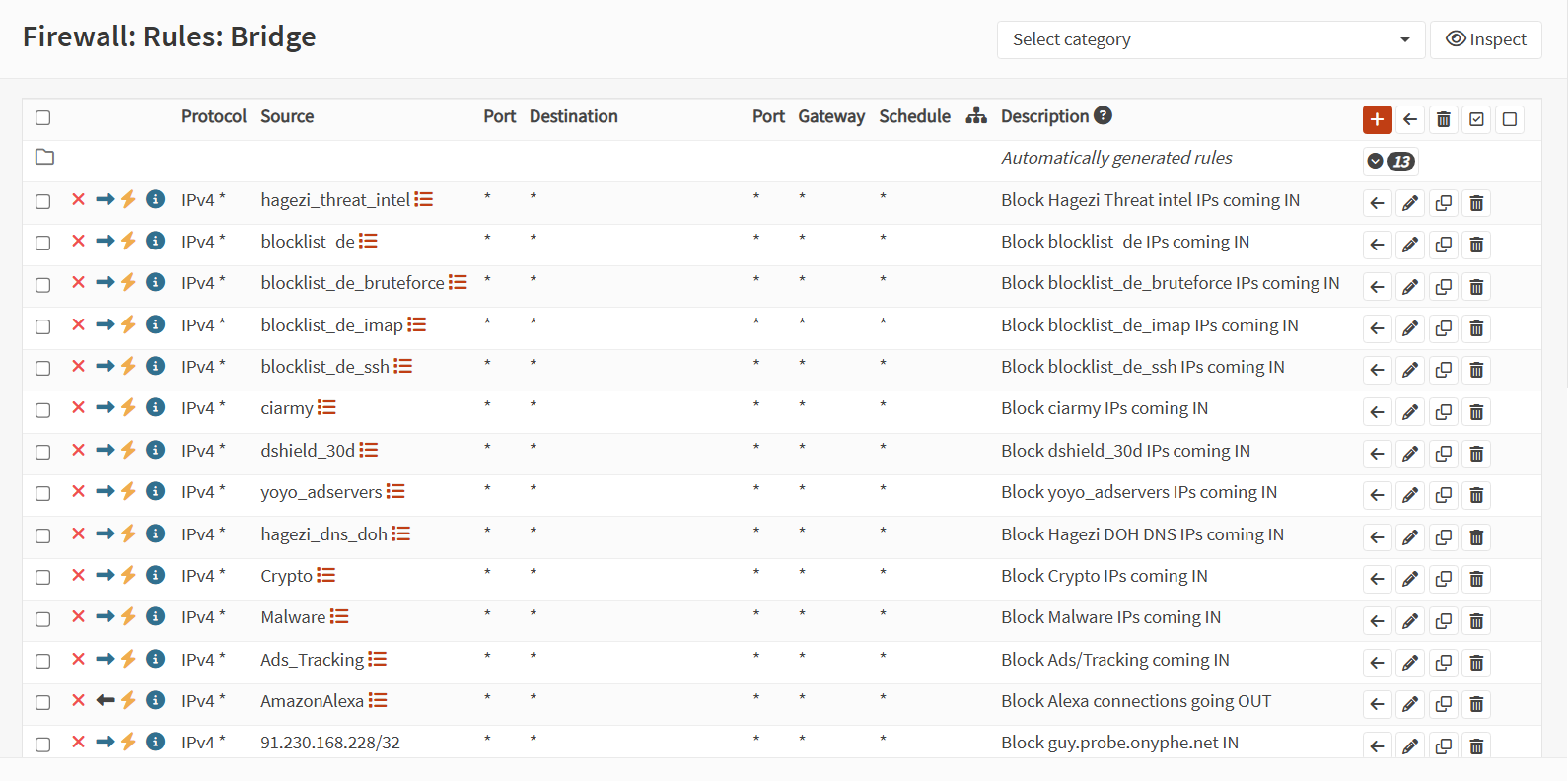
Task: Delete the blocklist_de_bruteforce rule
Action: pos(1476,287)
